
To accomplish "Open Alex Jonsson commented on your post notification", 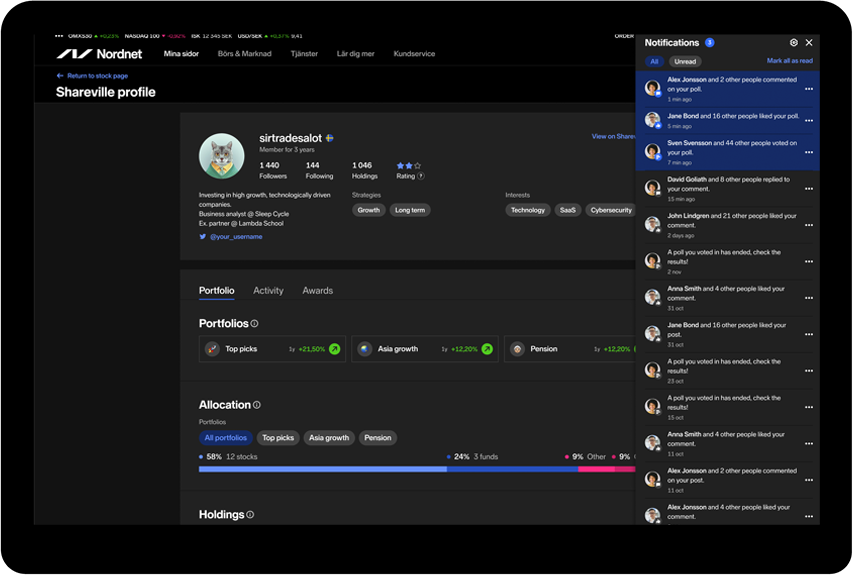I will 728,480.
